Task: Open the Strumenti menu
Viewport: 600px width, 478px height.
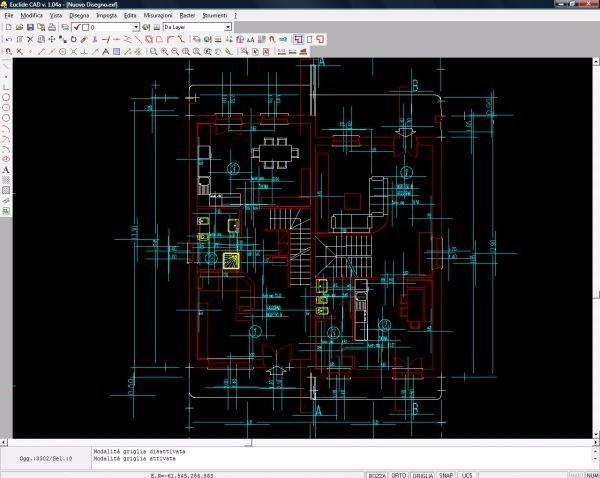Action: click(214, 16)
